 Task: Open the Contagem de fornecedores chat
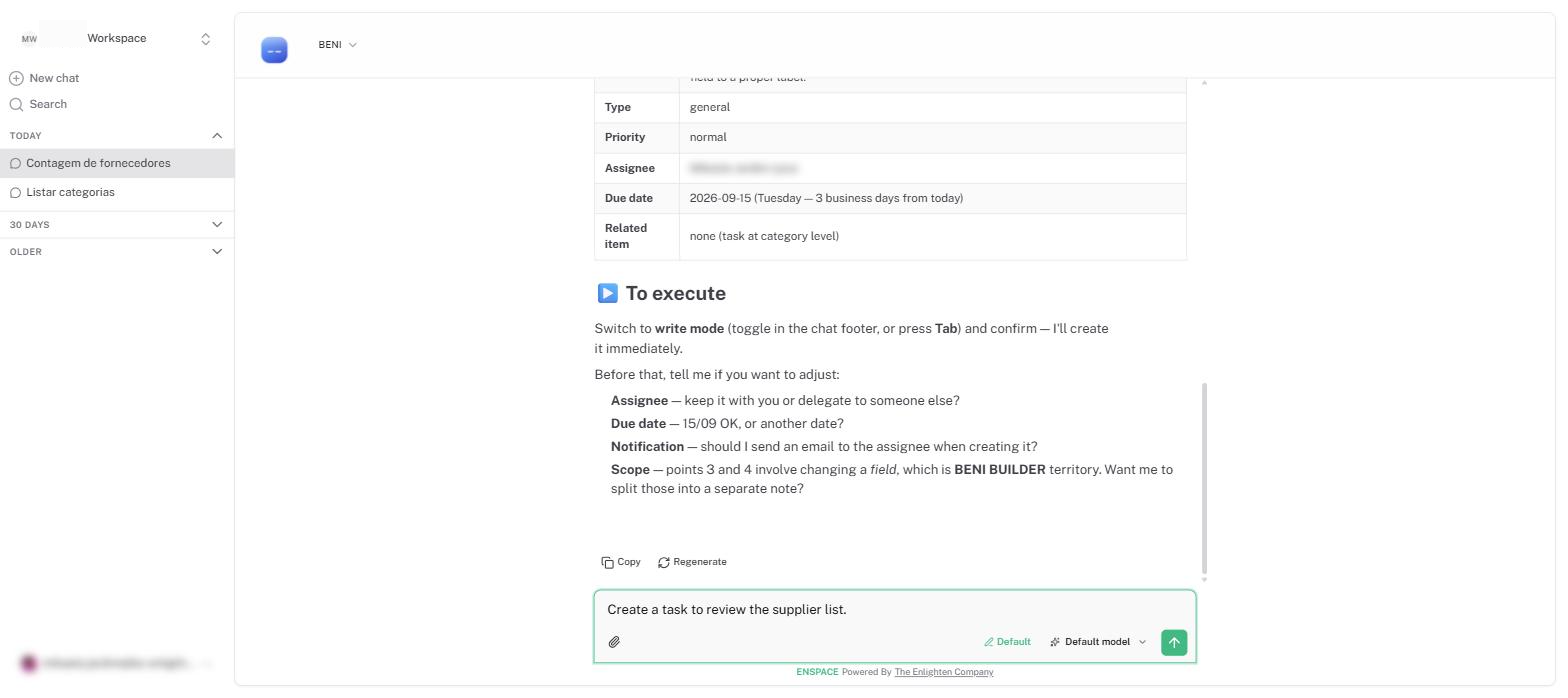117,163
